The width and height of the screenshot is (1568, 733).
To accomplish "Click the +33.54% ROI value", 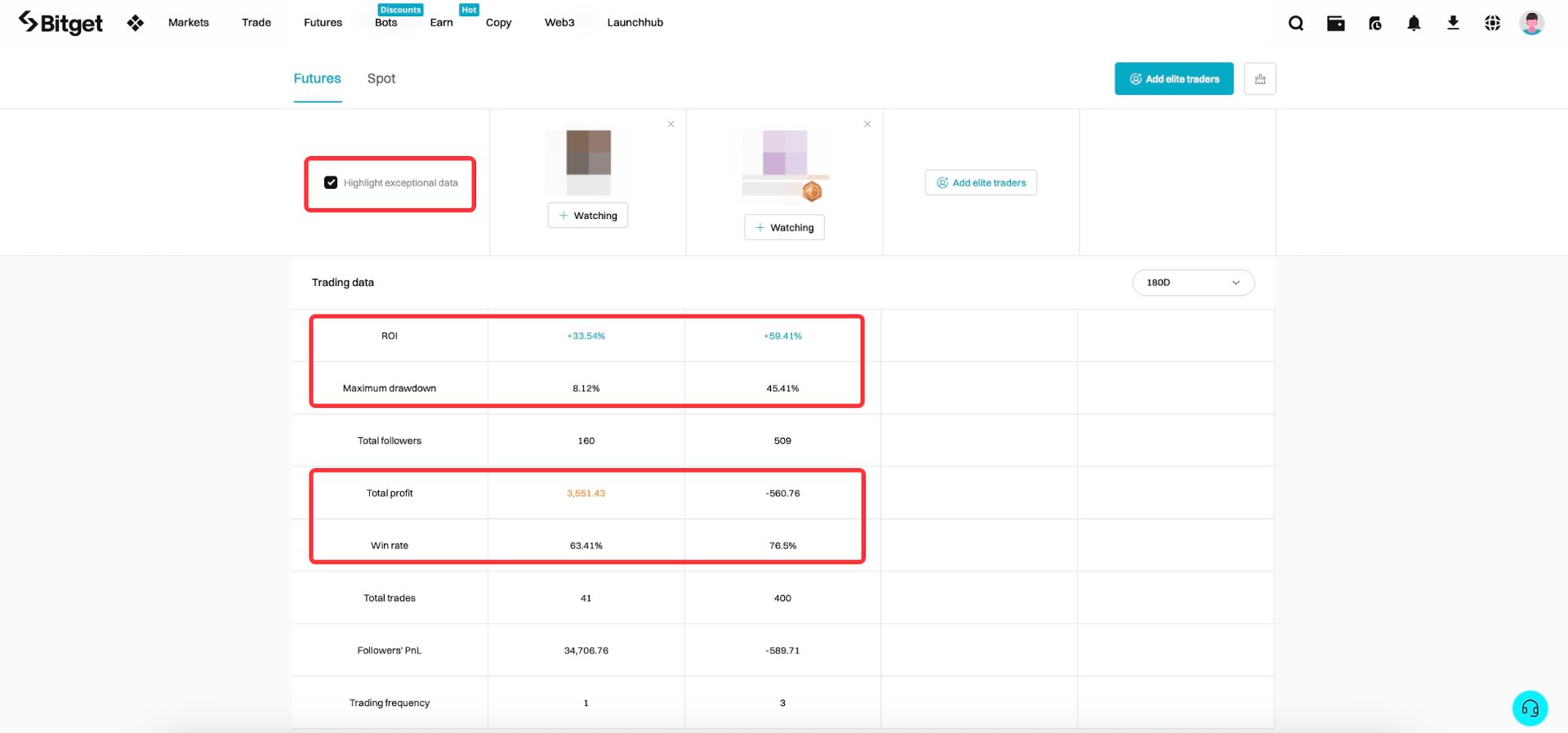I will (x=586, y=336).
